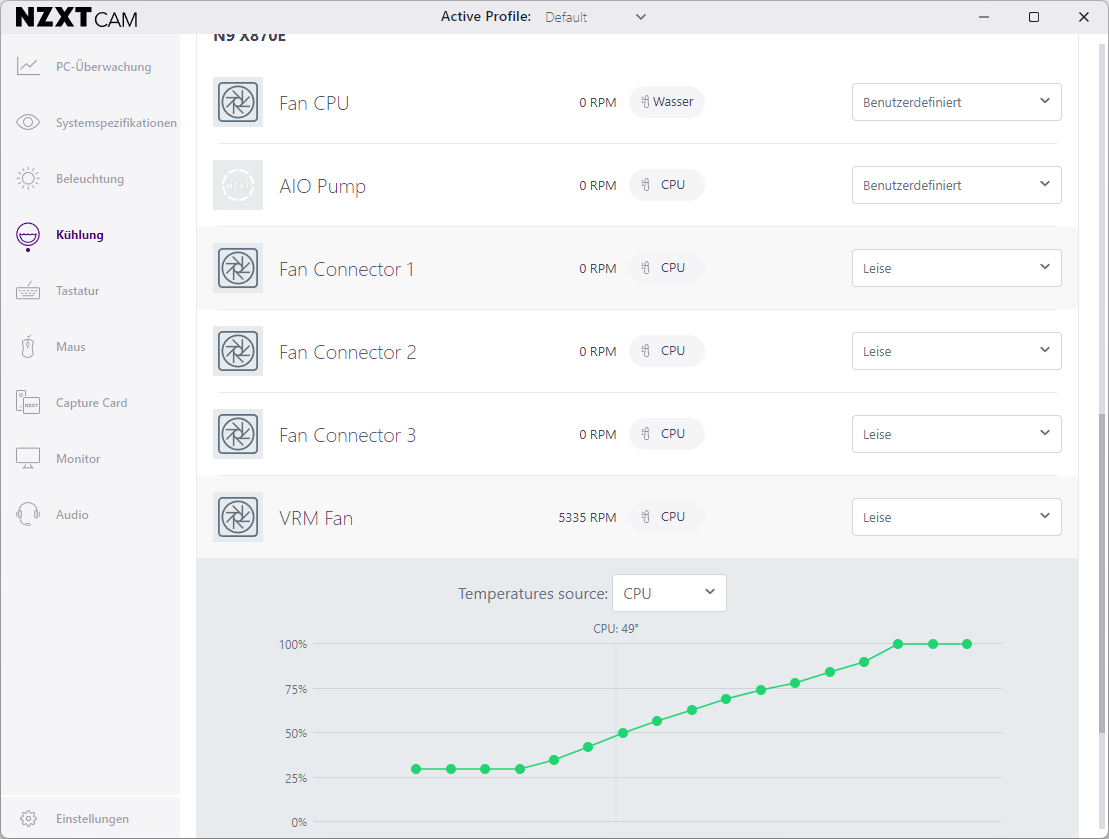Select the Tastatur keyboard icon
The width and height of the screenshot is (1109, 839).
(28, 291)
